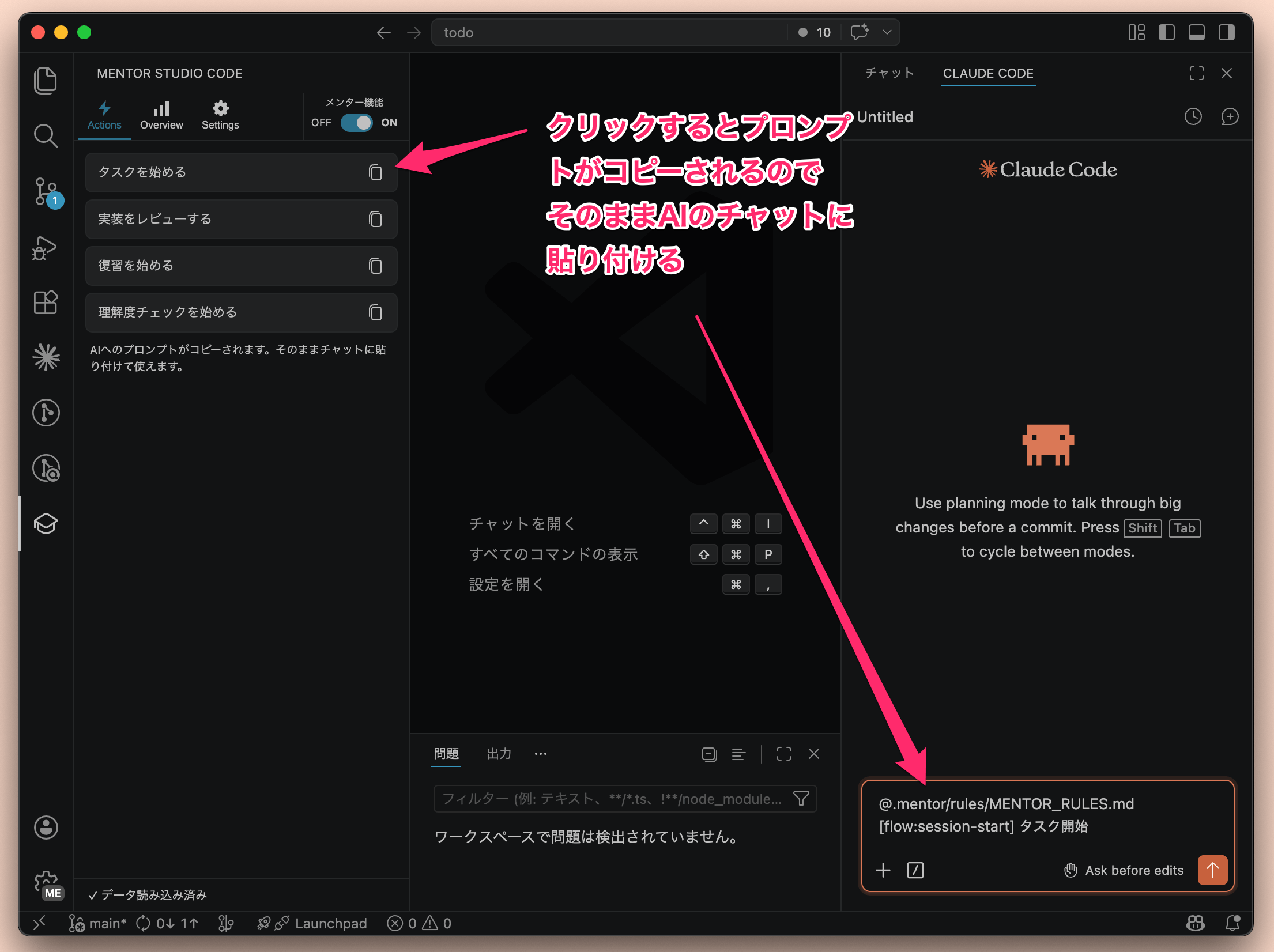Open slash commands icon in prompt box
The width and height of the screenshot is (1274, 952).
(x=915, y=870)
